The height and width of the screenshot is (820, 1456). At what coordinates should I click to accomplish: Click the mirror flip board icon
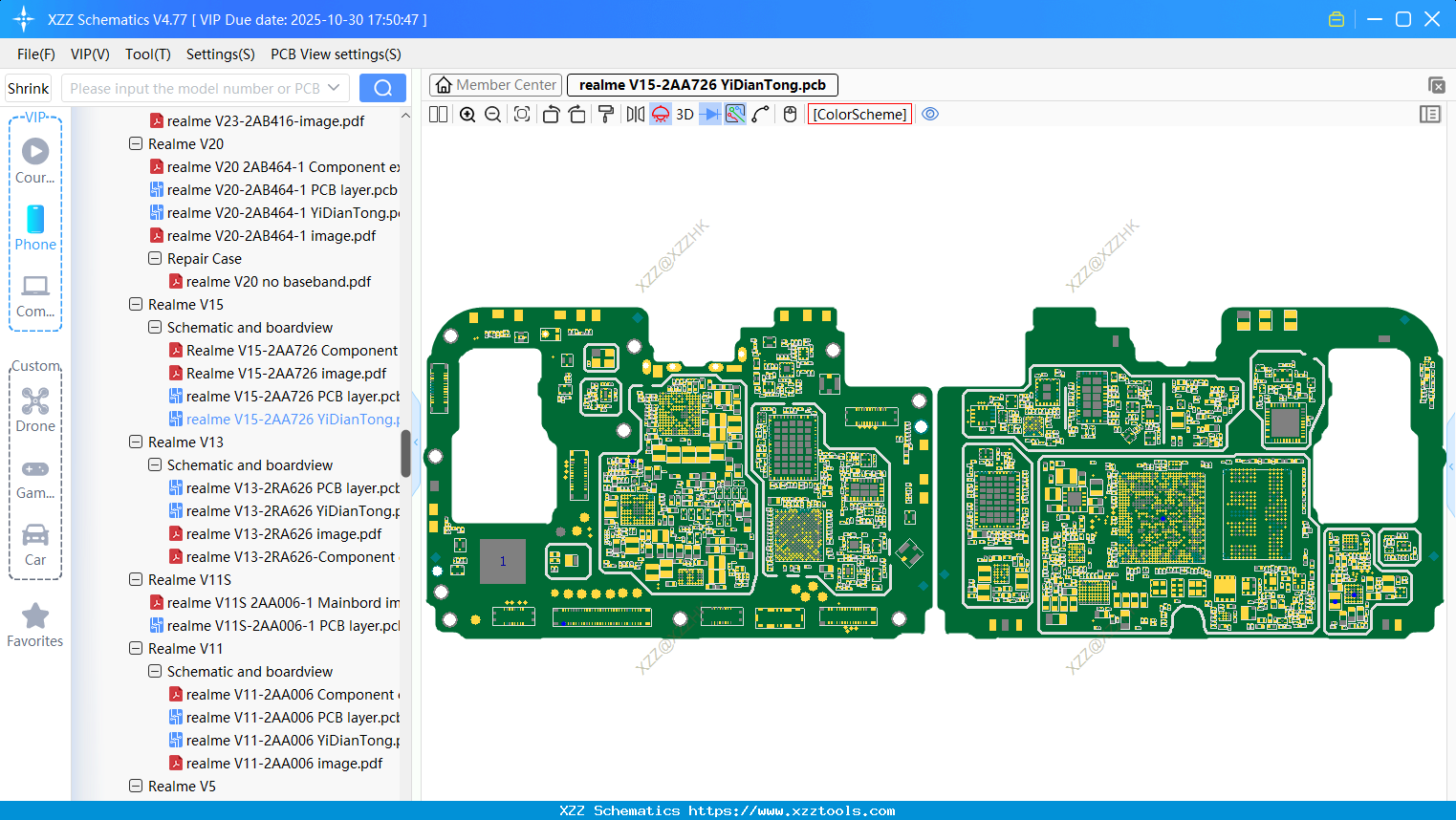635,115
